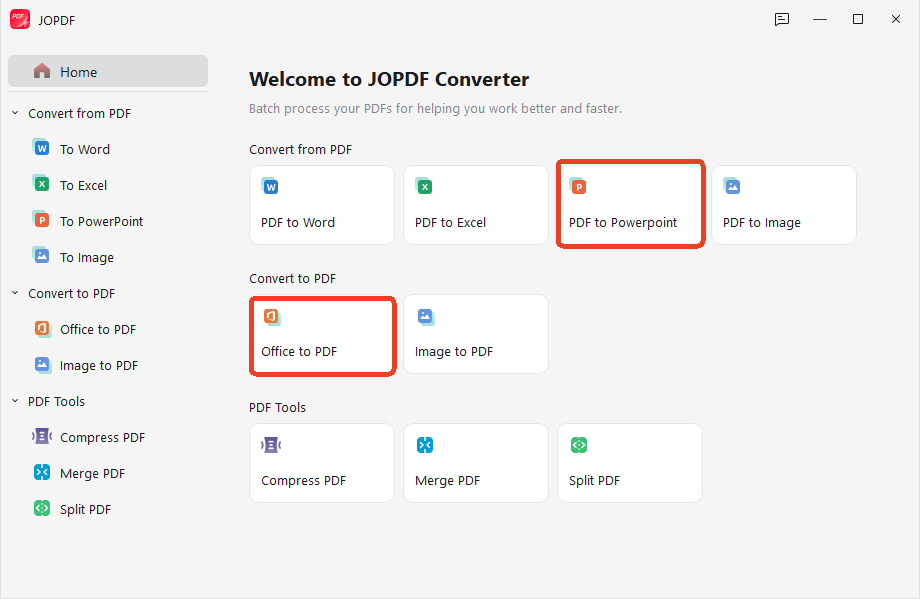The height and width of the screenshot is (599, 920).
Task: Collapse the PDF Tools section chevron
Action: coord(15,401)
